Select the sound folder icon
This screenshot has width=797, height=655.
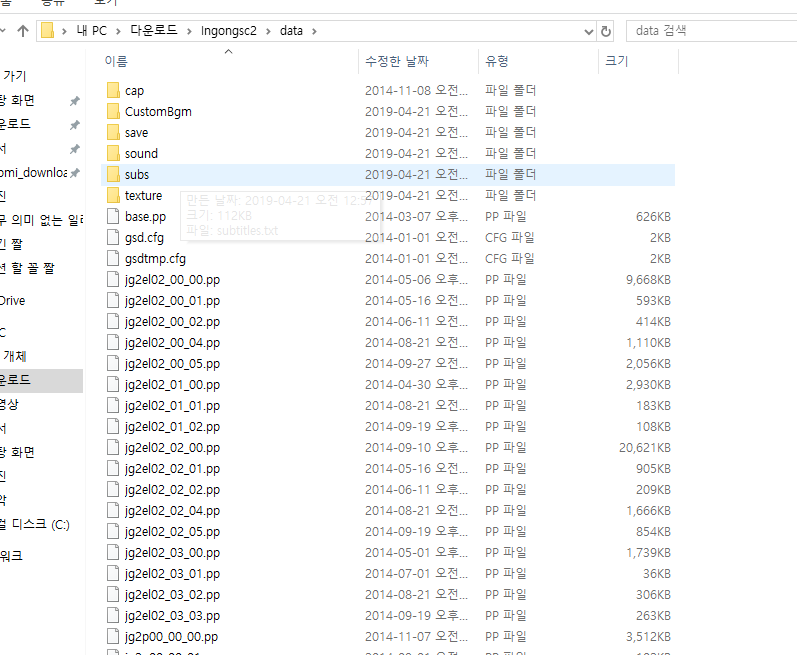[x=113, y=153]
